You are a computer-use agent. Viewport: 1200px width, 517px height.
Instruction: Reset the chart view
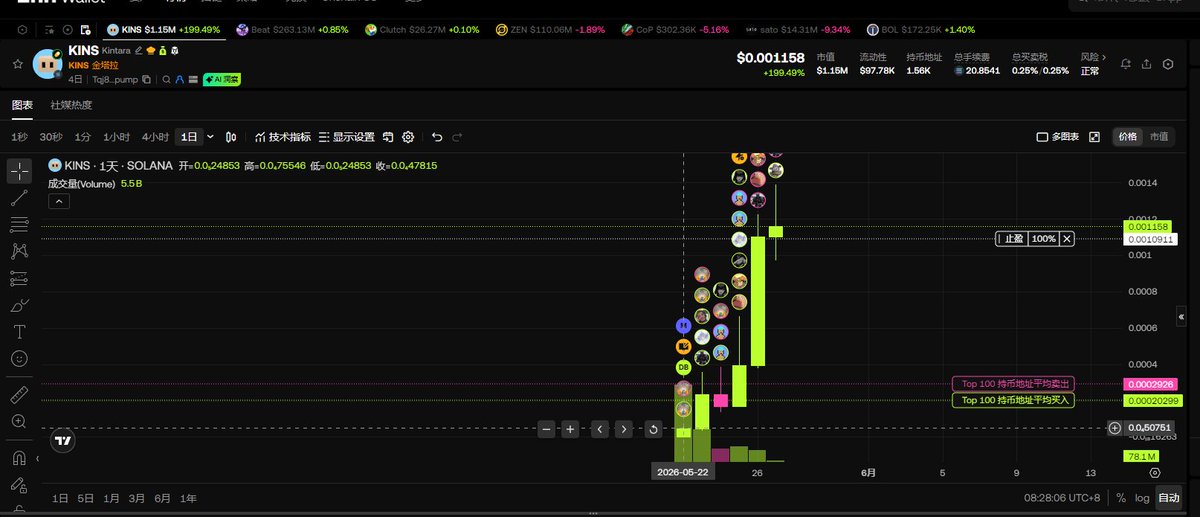653,429
